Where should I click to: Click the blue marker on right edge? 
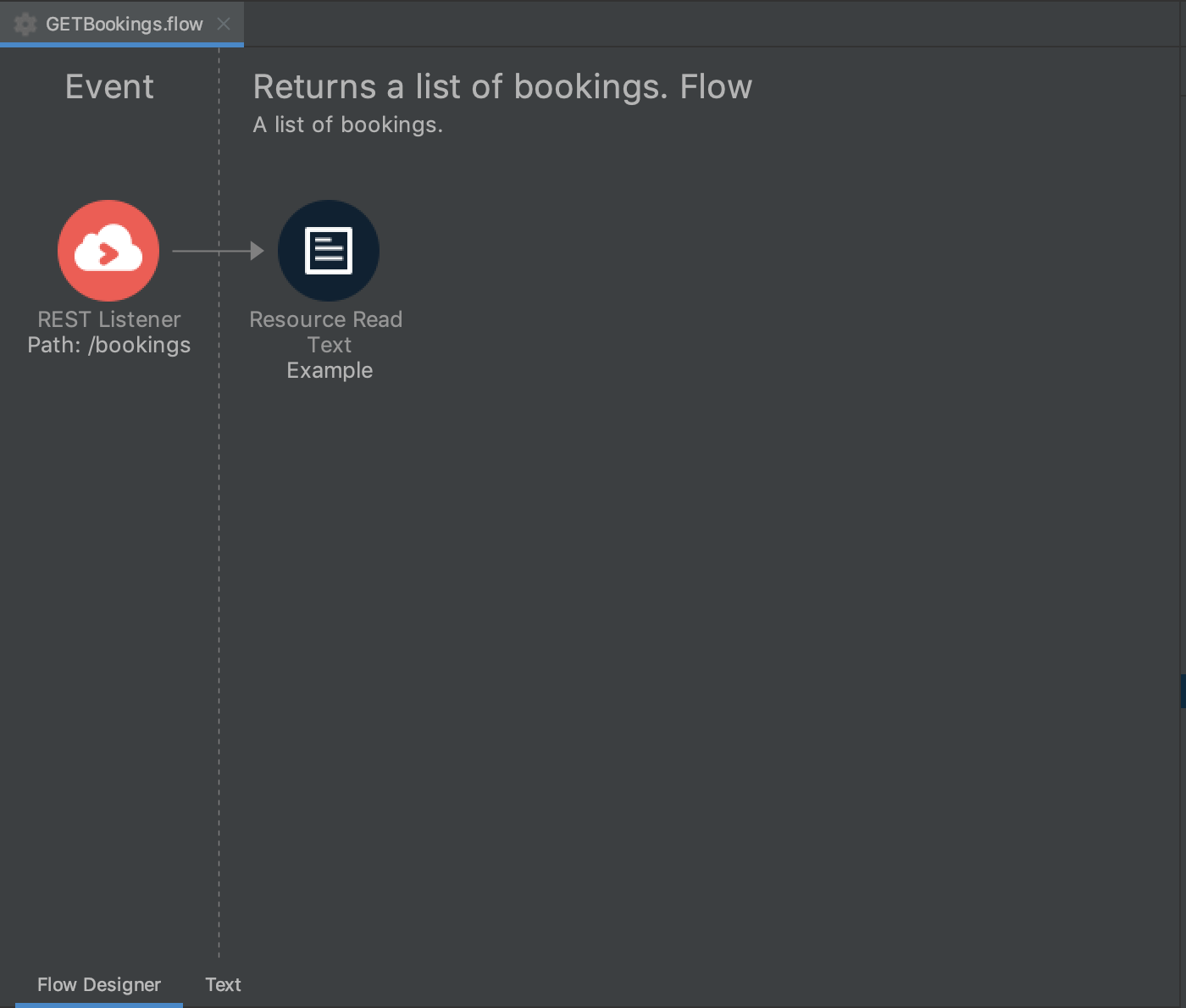click(x=1183, y=690)
